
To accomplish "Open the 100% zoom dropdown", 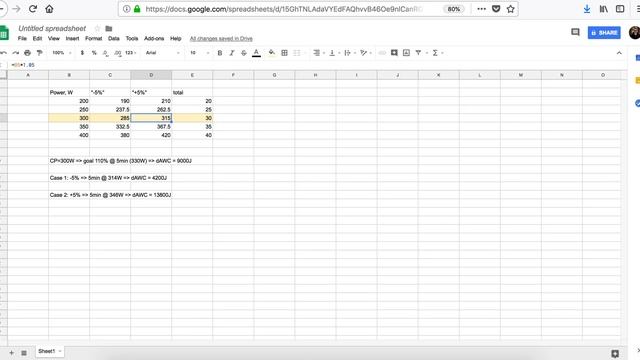I will click(62, 53).
